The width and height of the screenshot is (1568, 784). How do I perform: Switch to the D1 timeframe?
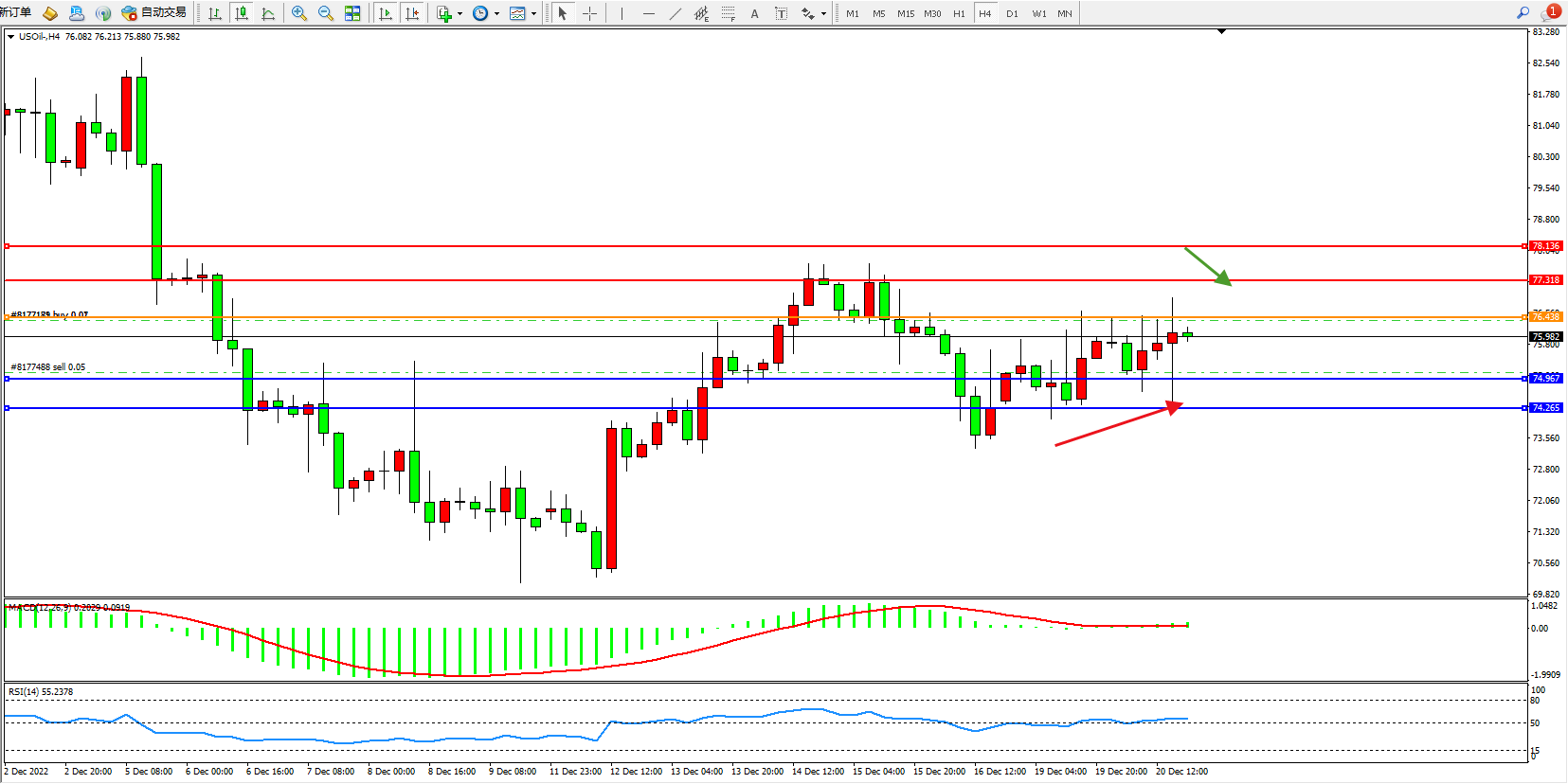pyautogui.click(x=1012, y=13)
